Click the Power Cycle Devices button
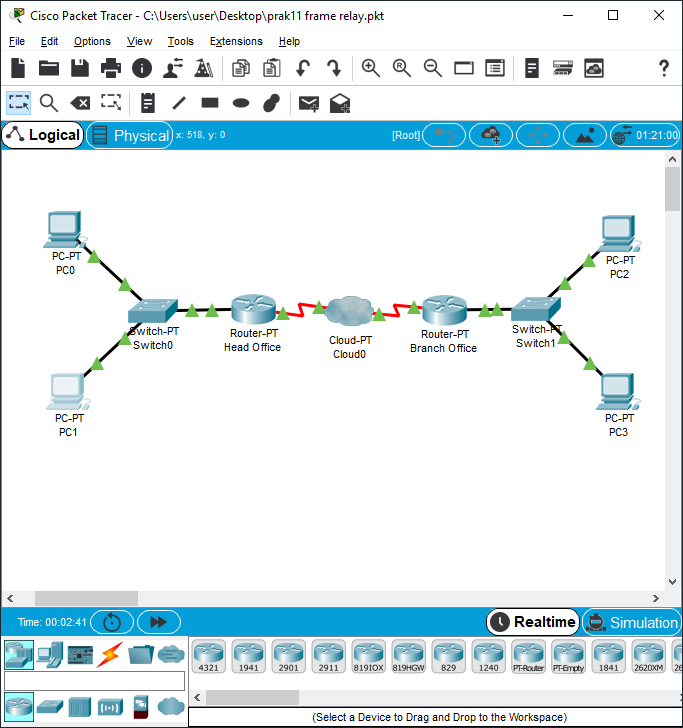 112,622
